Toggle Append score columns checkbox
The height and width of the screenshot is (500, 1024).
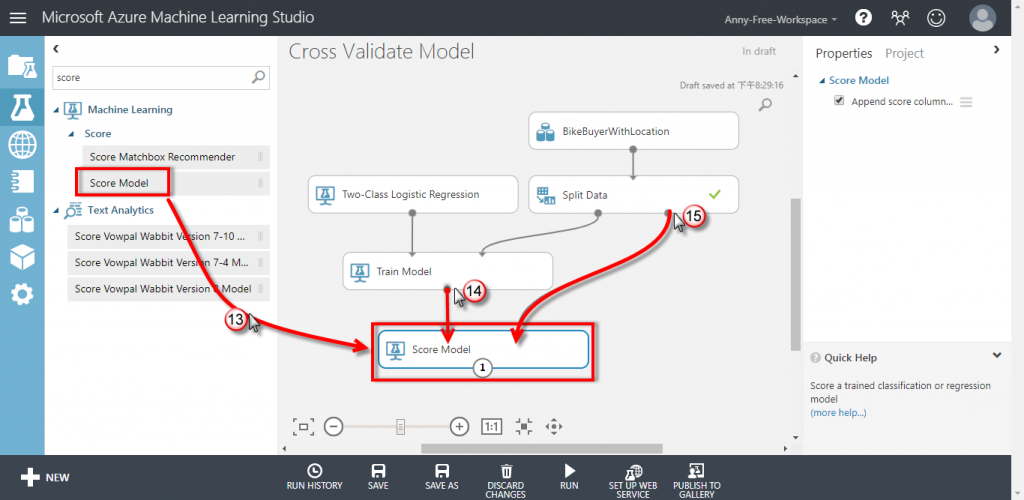coord(839,101)
